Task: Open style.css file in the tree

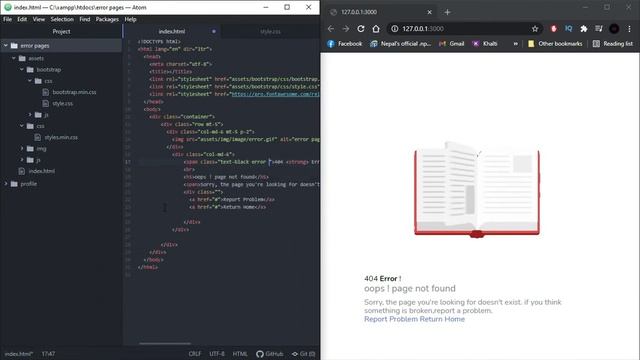Action: click(x=62, y=104)
